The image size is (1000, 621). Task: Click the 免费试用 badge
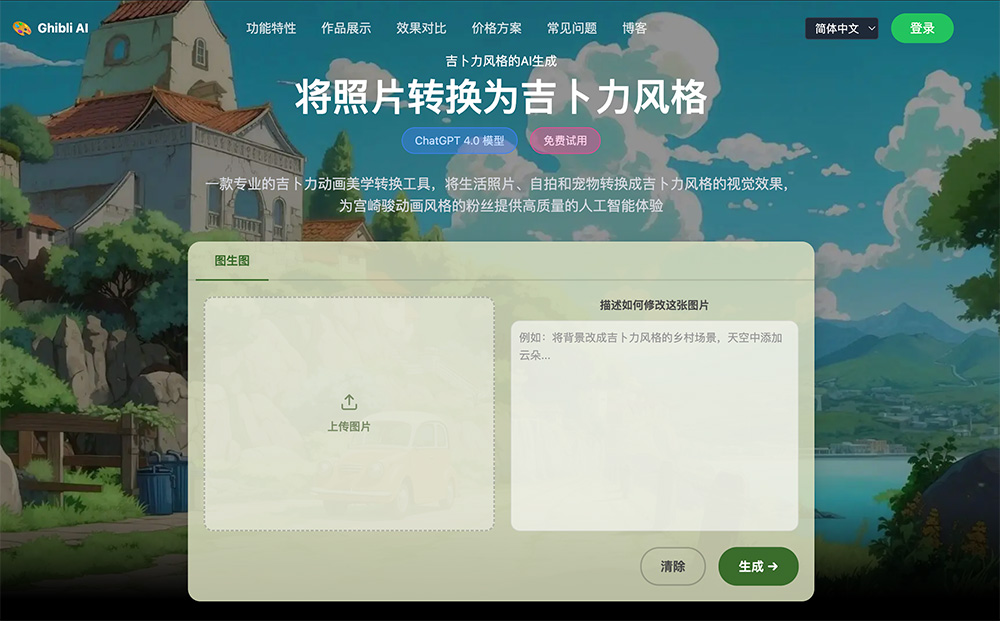(565, 141)
